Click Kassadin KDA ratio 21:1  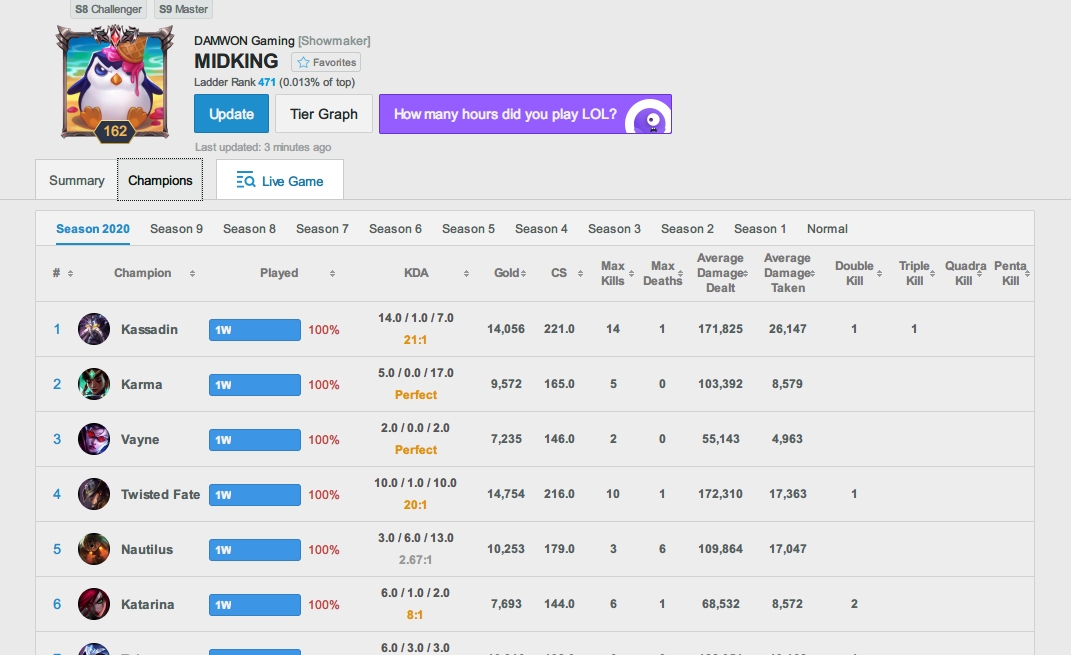(x=415, y=340)
